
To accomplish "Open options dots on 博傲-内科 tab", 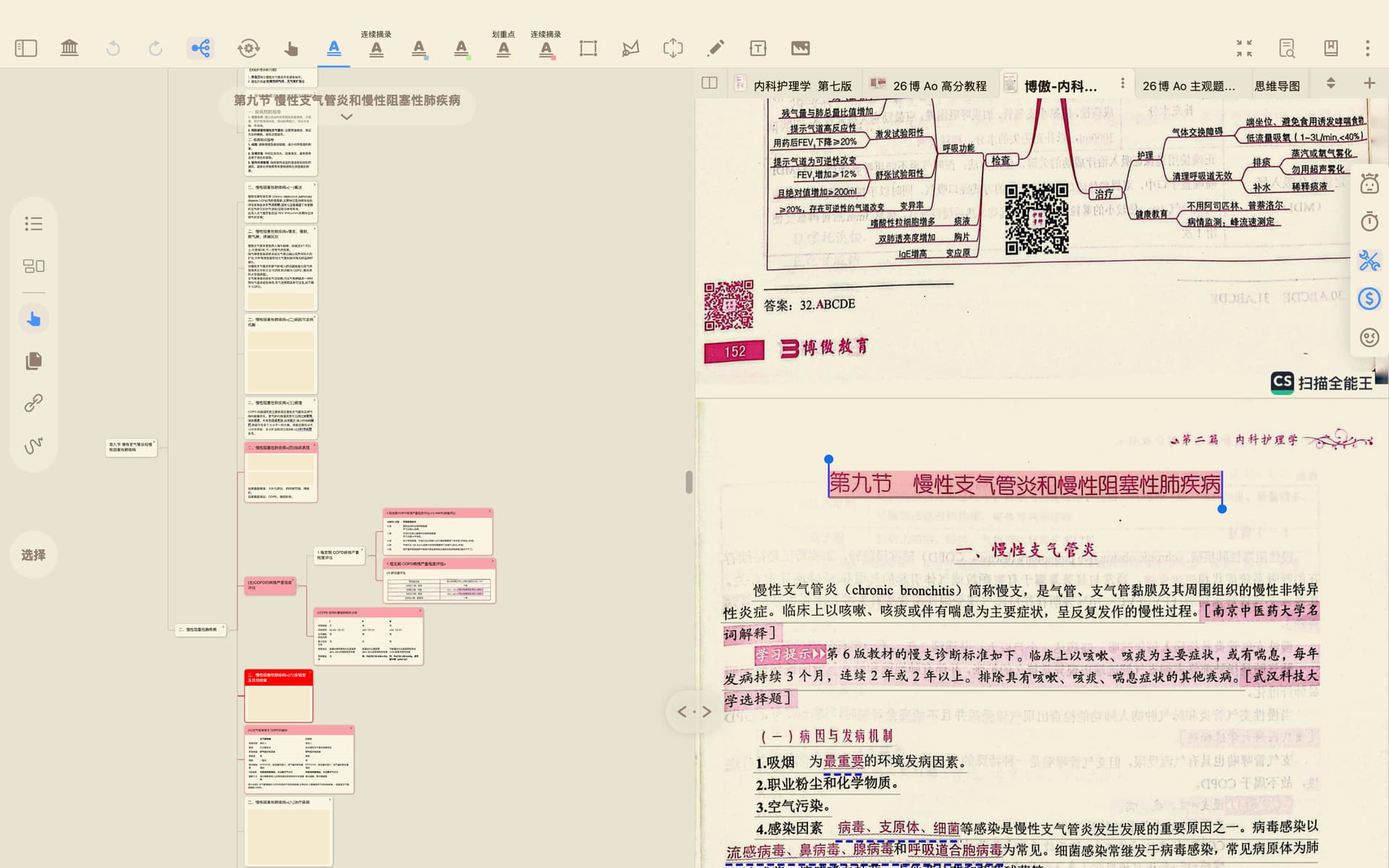I will [x=1123, y=84].
